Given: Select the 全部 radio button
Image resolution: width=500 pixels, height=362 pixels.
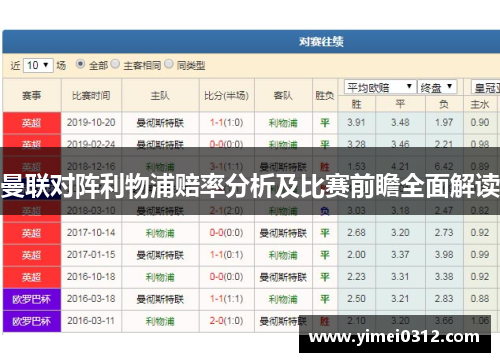Looking at the screenshot, I should pos(80,63).
